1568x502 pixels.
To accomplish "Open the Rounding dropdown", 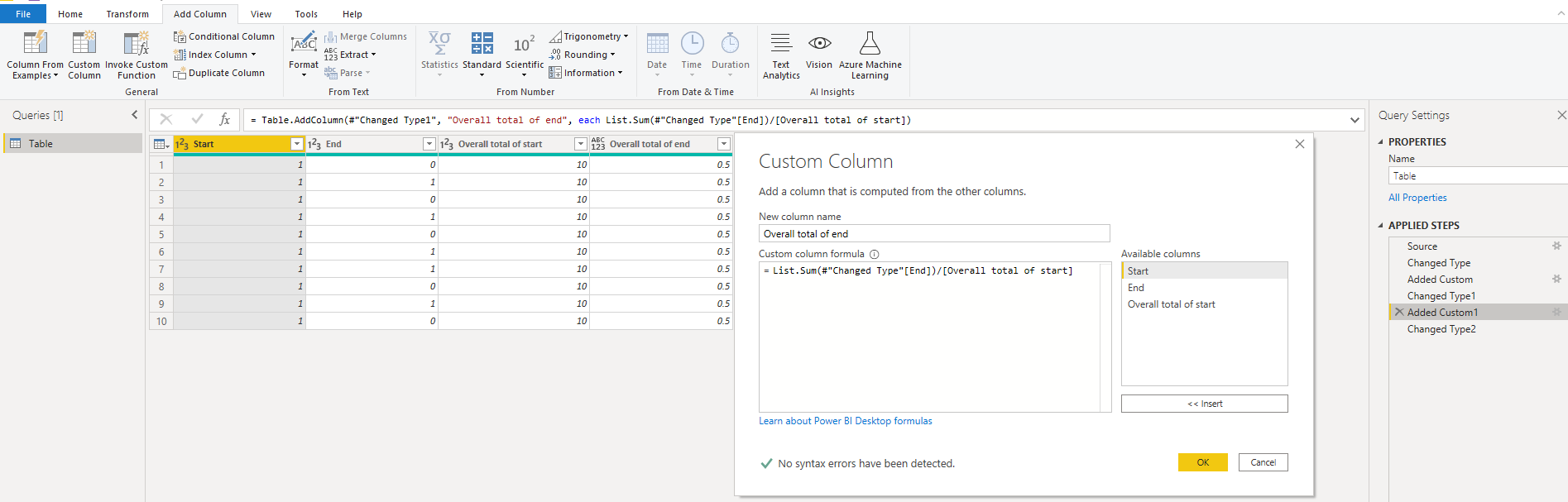I will tap(583, 55).
